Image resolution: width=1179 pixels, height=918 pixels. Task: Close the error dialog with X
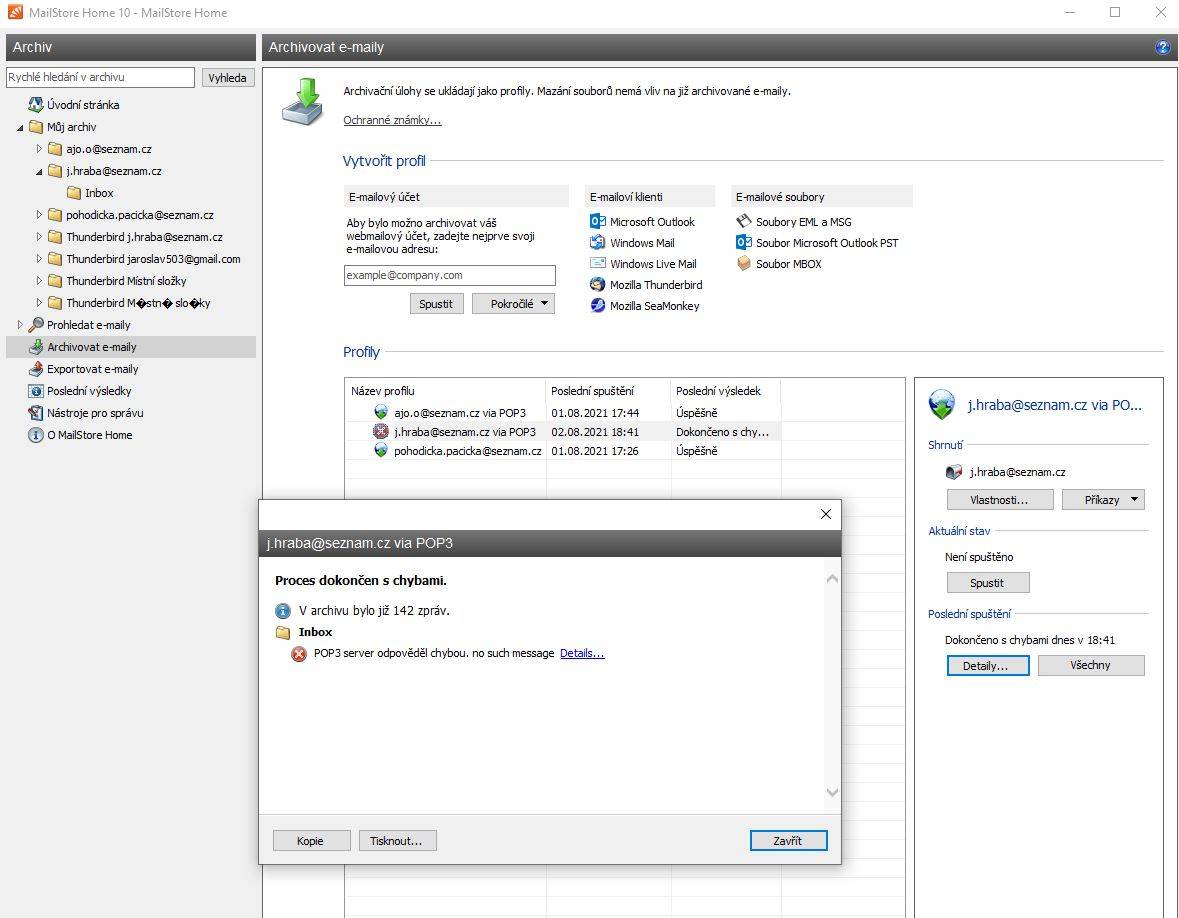pyautogui.click(x=826, y=514)
